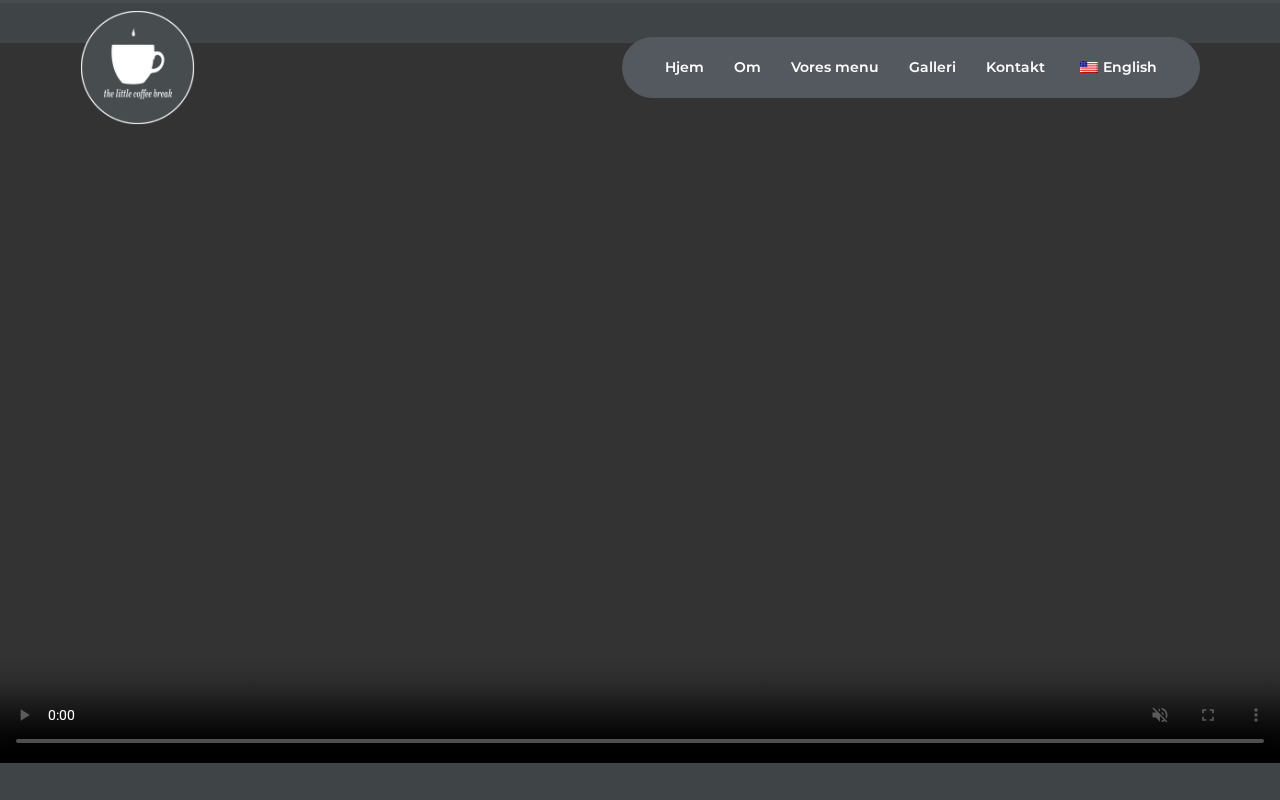The image size is (1280, 800).
Task: Unmute the video audio
Action: coord(1160,715)
